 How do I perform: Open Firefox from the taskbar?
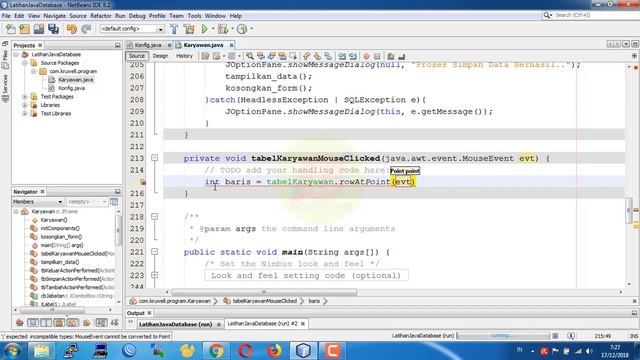[274, 351]
